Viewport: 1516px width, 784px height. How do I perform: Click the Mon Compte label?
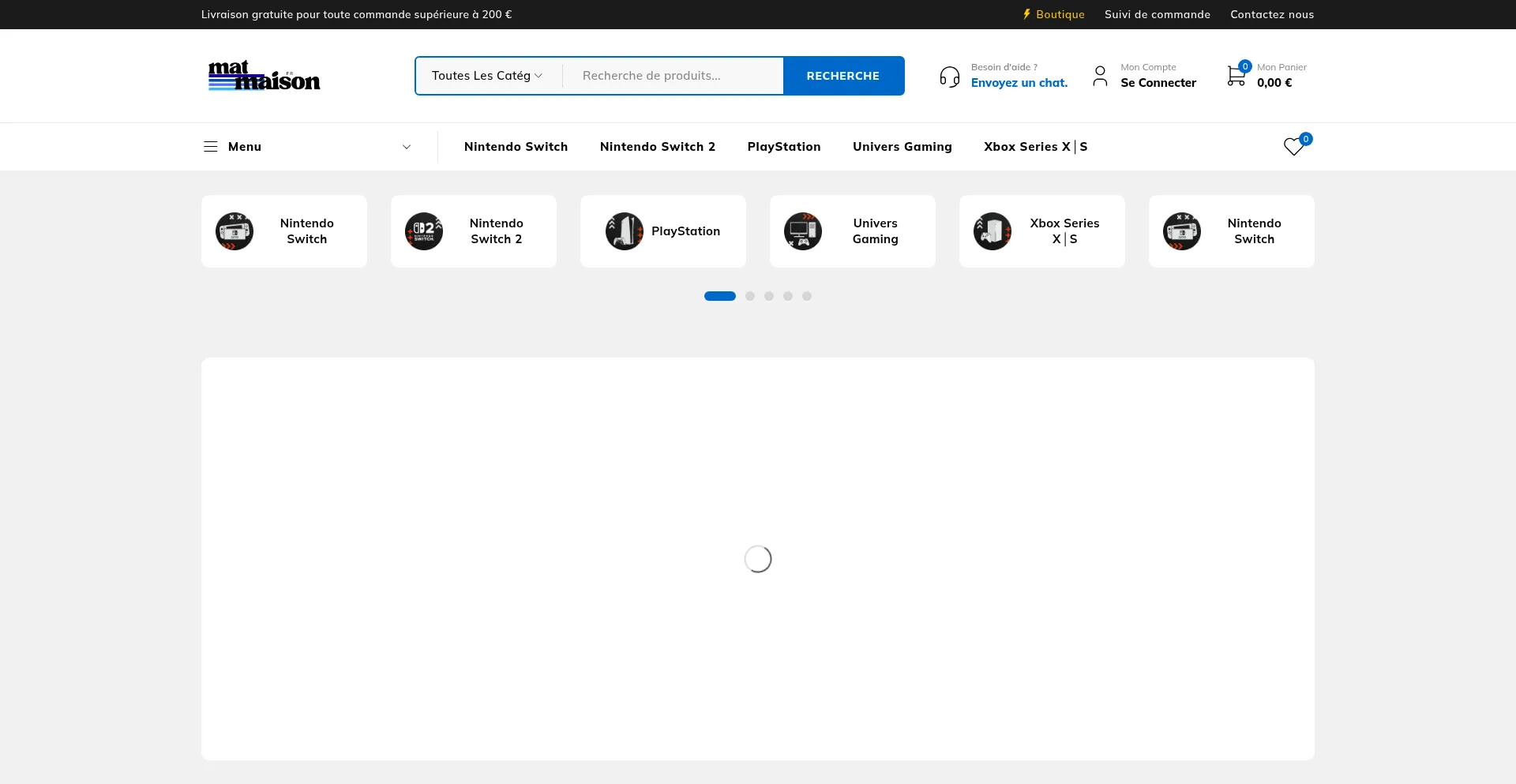click(x=1148, y=67)
